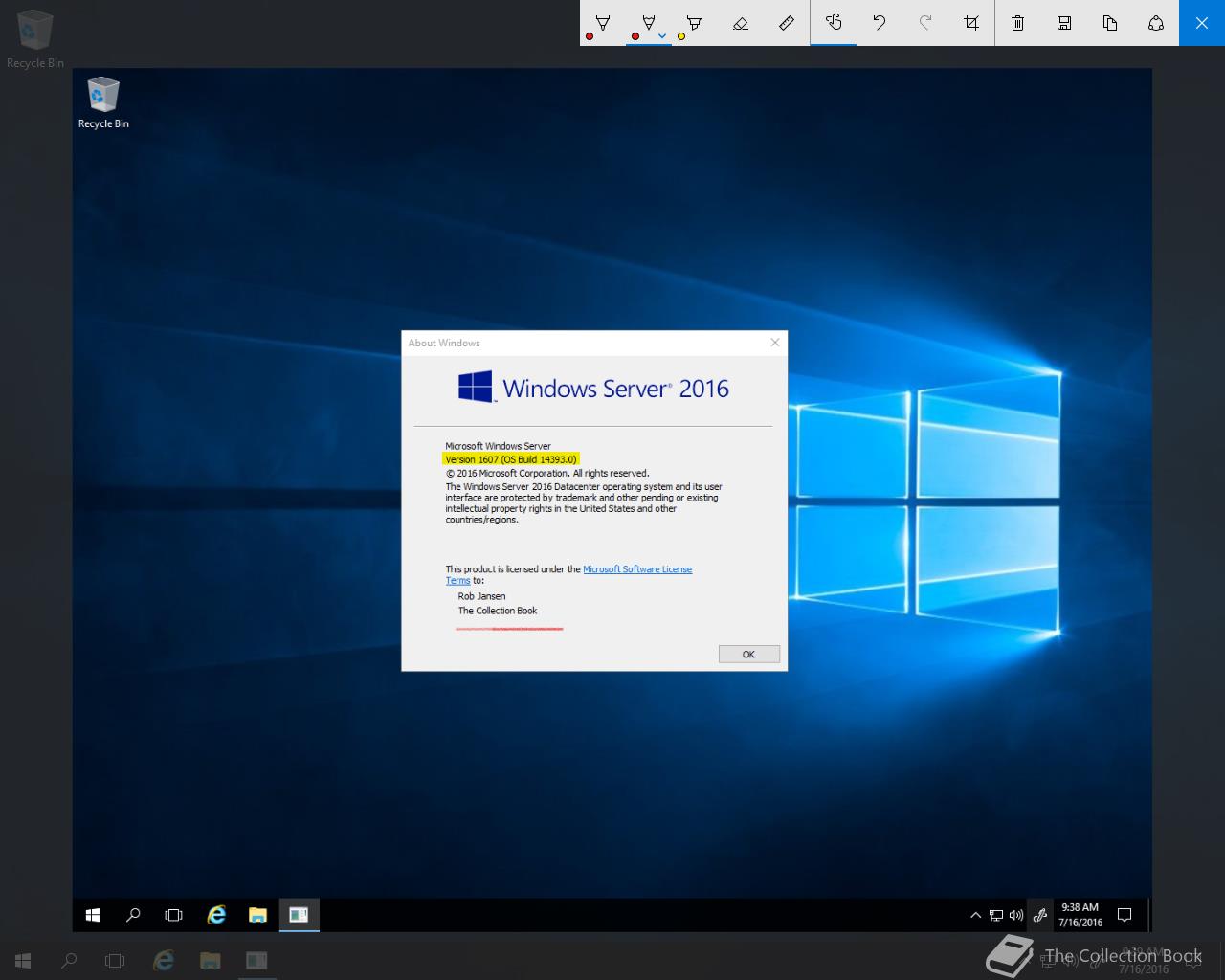Image resolution: width=1225 pixels, height=980 pixels.
Task: Select the active winver taskbar button
Action: point(299,915)
